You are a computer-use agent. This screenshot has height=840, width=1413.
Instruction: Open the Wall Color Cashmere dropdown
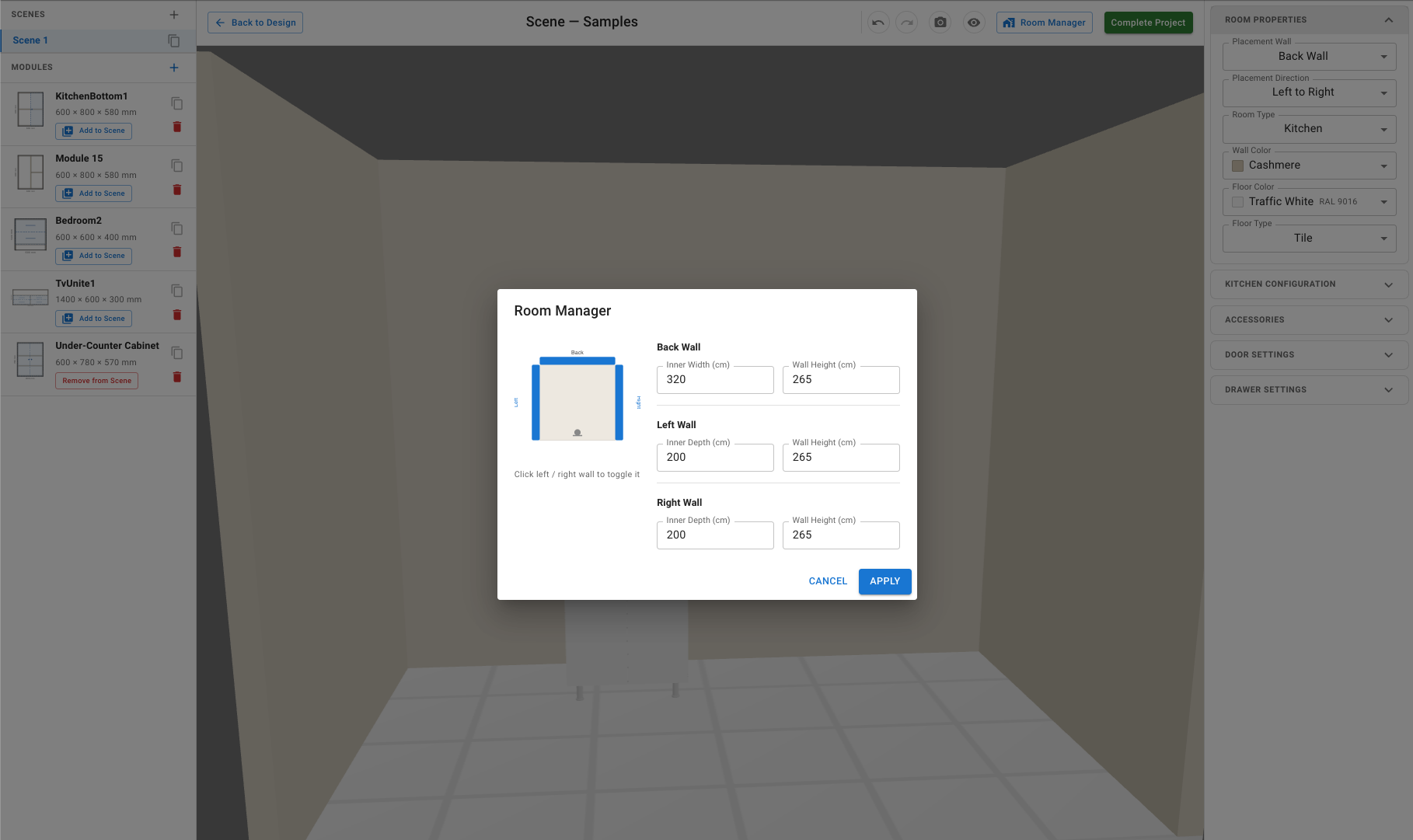pyautogui.click(x=1310, y=166)
